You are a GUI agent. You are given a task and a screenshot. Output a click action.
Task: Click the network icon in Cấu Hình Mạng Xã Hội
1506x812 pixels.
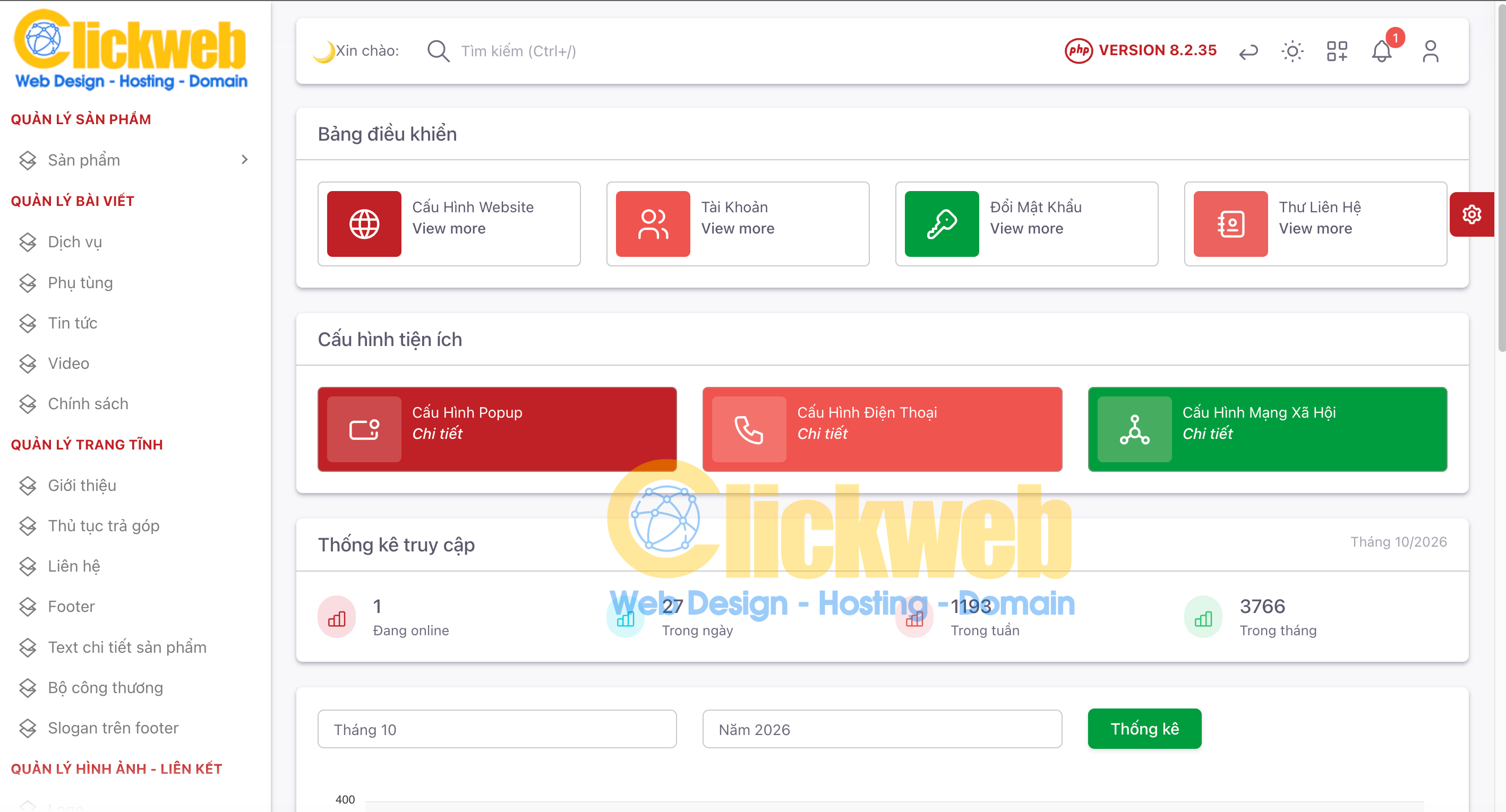(x=1135, y=429)
